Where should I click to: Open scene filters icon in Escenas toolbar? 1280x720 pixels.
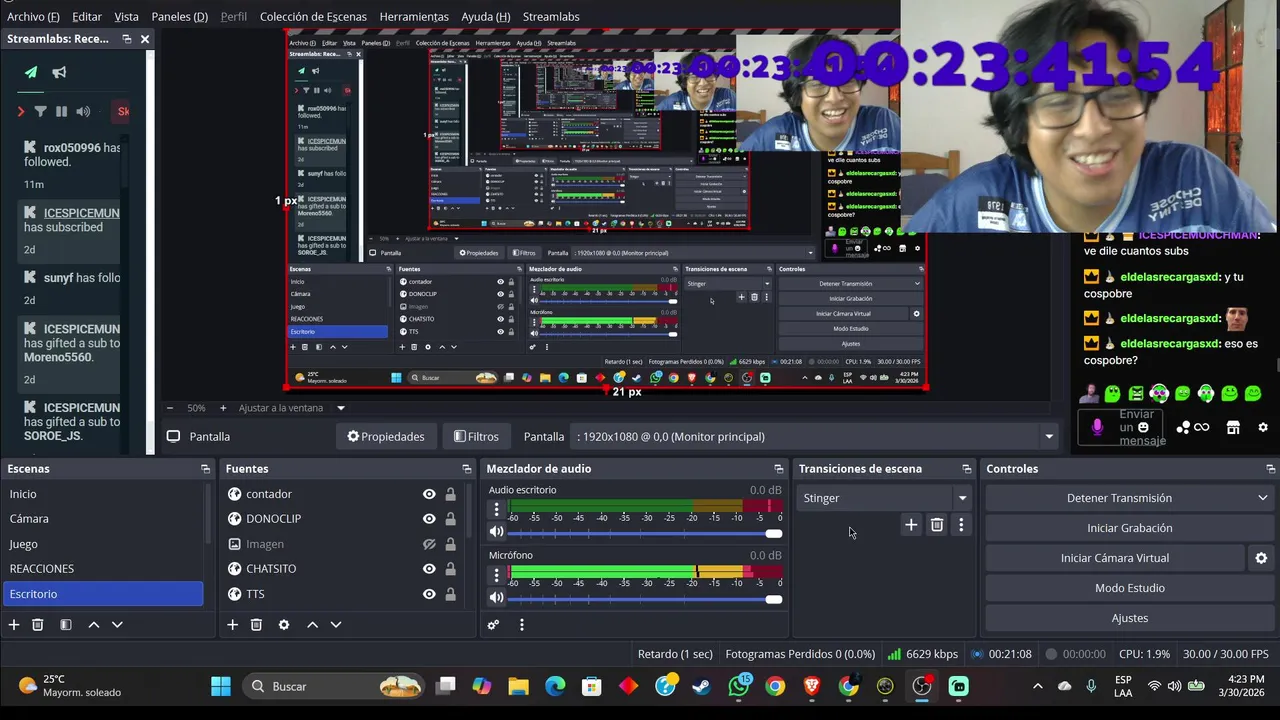66,625
